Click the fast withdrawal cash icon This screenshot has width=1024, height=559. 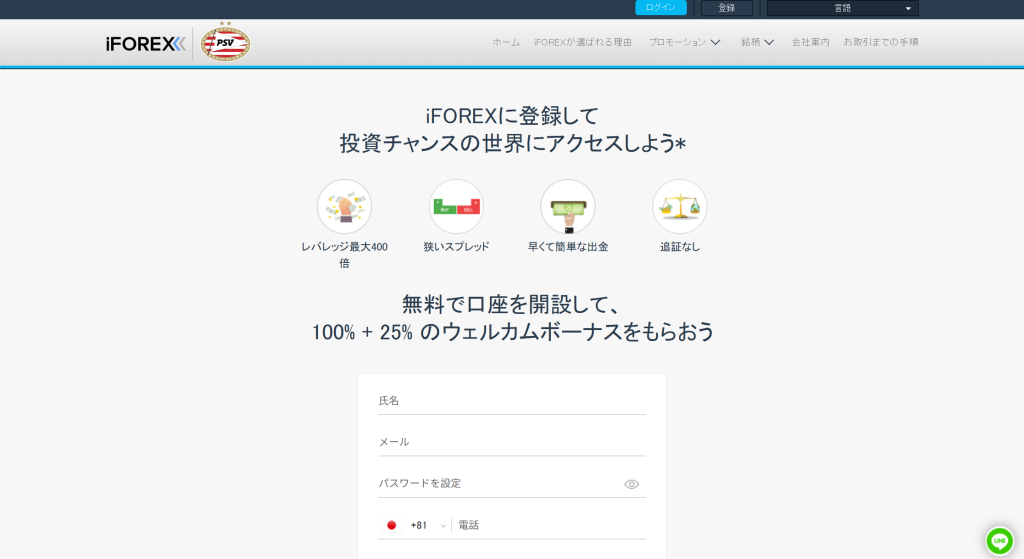coord(568,206)
